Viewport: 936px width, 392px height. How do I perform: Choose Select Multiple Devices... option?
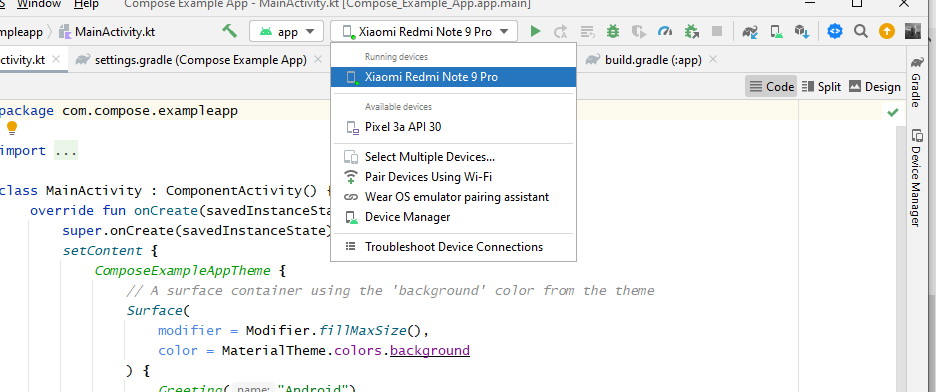pyautogui.click(x=454, y=157)
